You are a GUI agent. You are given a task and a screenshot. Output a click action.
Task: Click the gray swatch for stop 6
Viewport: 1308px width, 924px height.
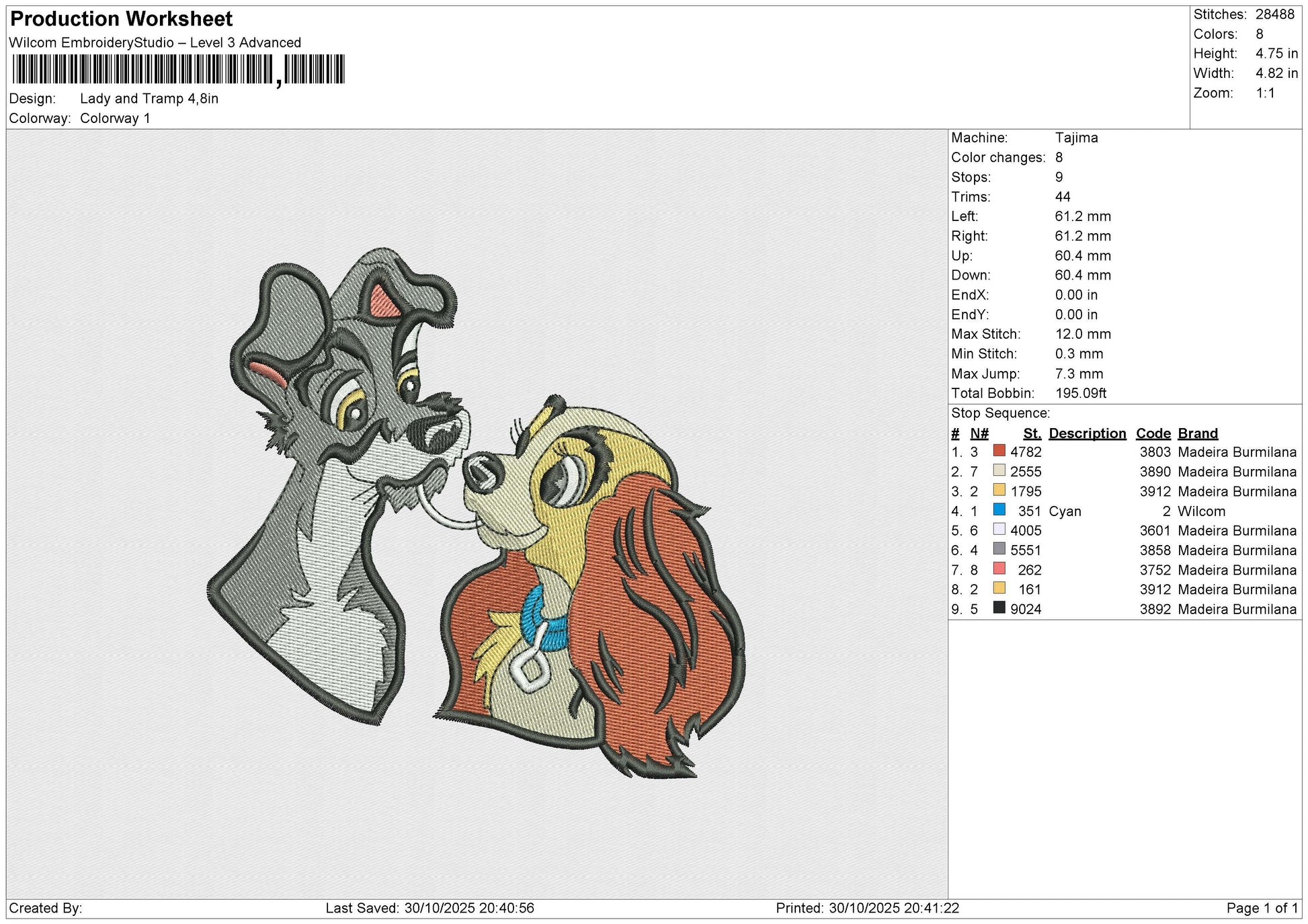point(999,549)
